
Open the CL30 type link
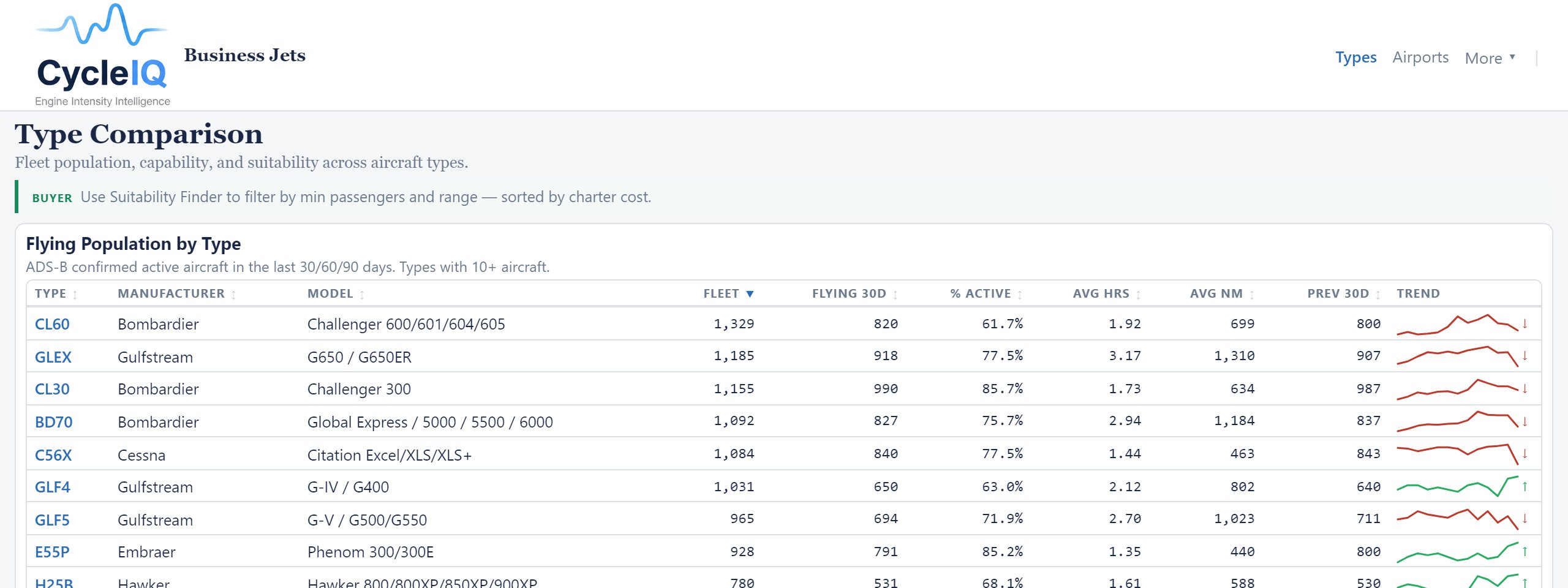(52, 389)
